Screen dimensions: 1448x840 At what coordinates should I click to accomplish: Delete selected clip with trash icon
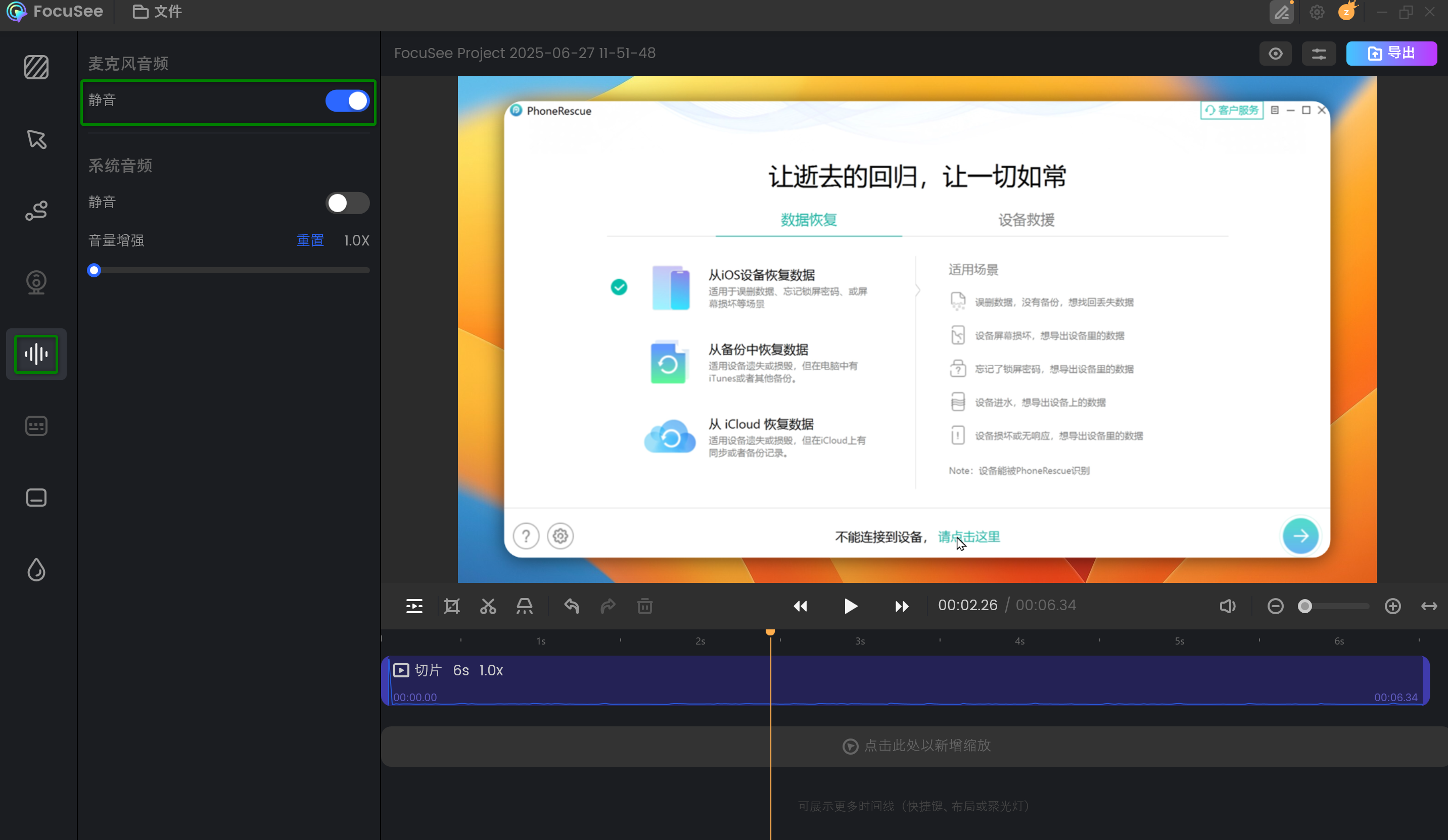click(x=645, y=606)
